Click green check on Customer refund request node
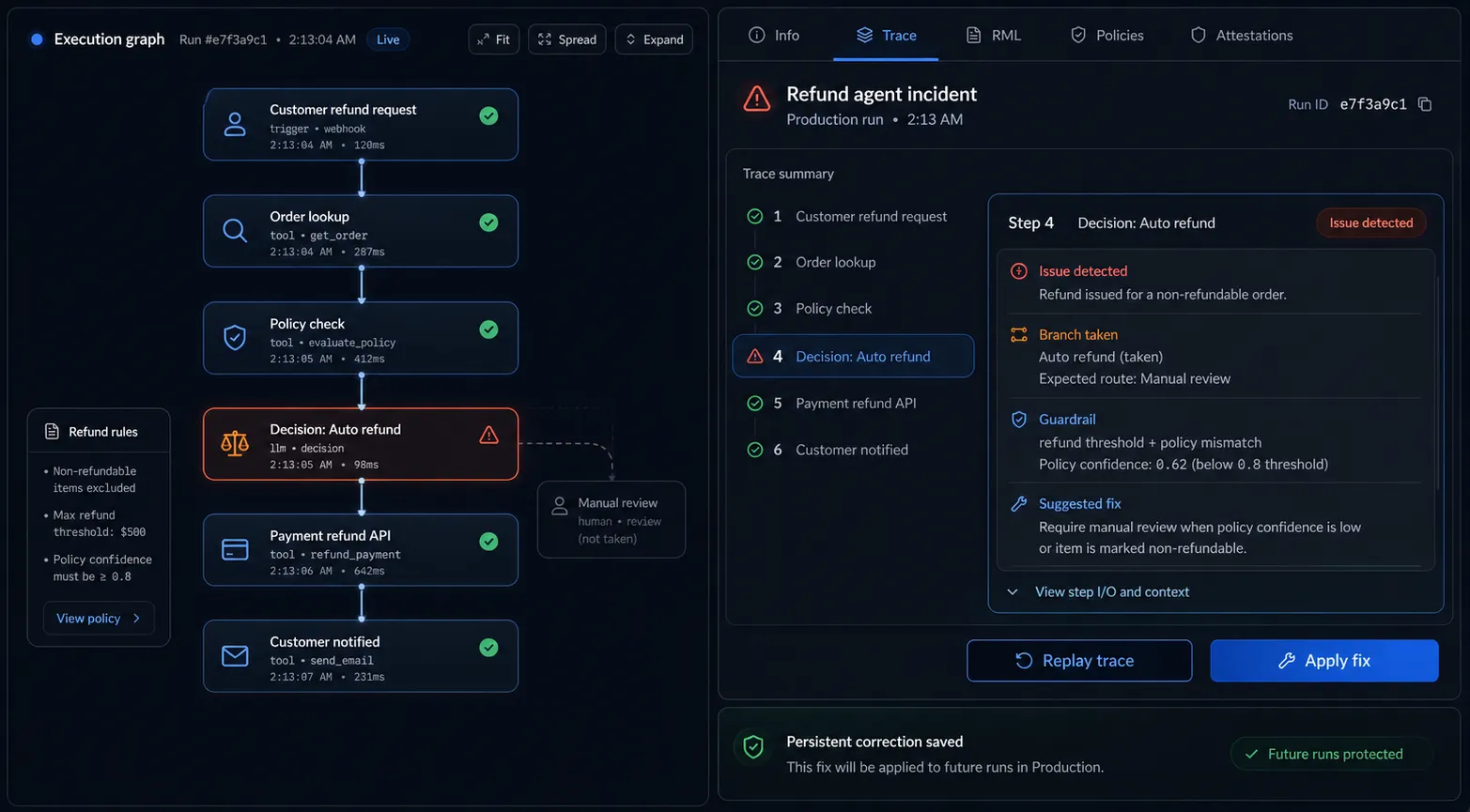This screenshot has width=1470, height=812. coord(488,115)
